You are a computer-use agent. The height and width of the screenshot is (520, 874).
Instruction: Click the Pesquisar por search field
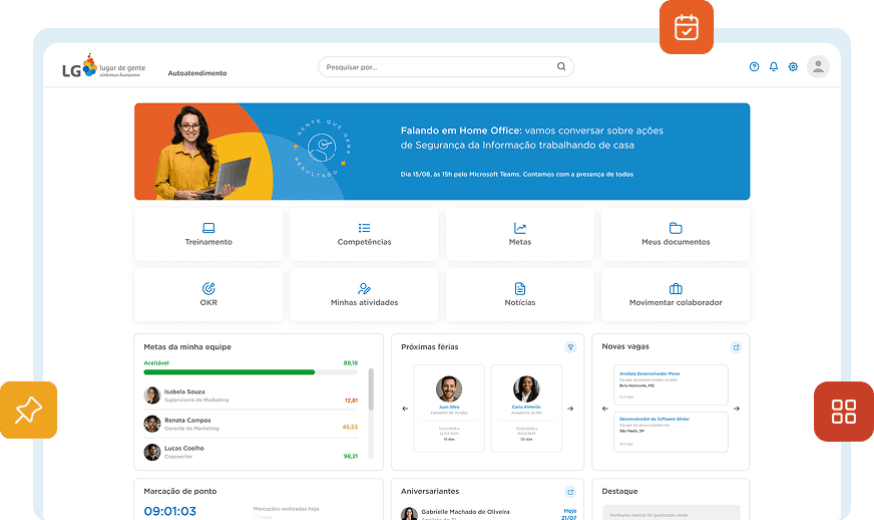tap(438, 67)
